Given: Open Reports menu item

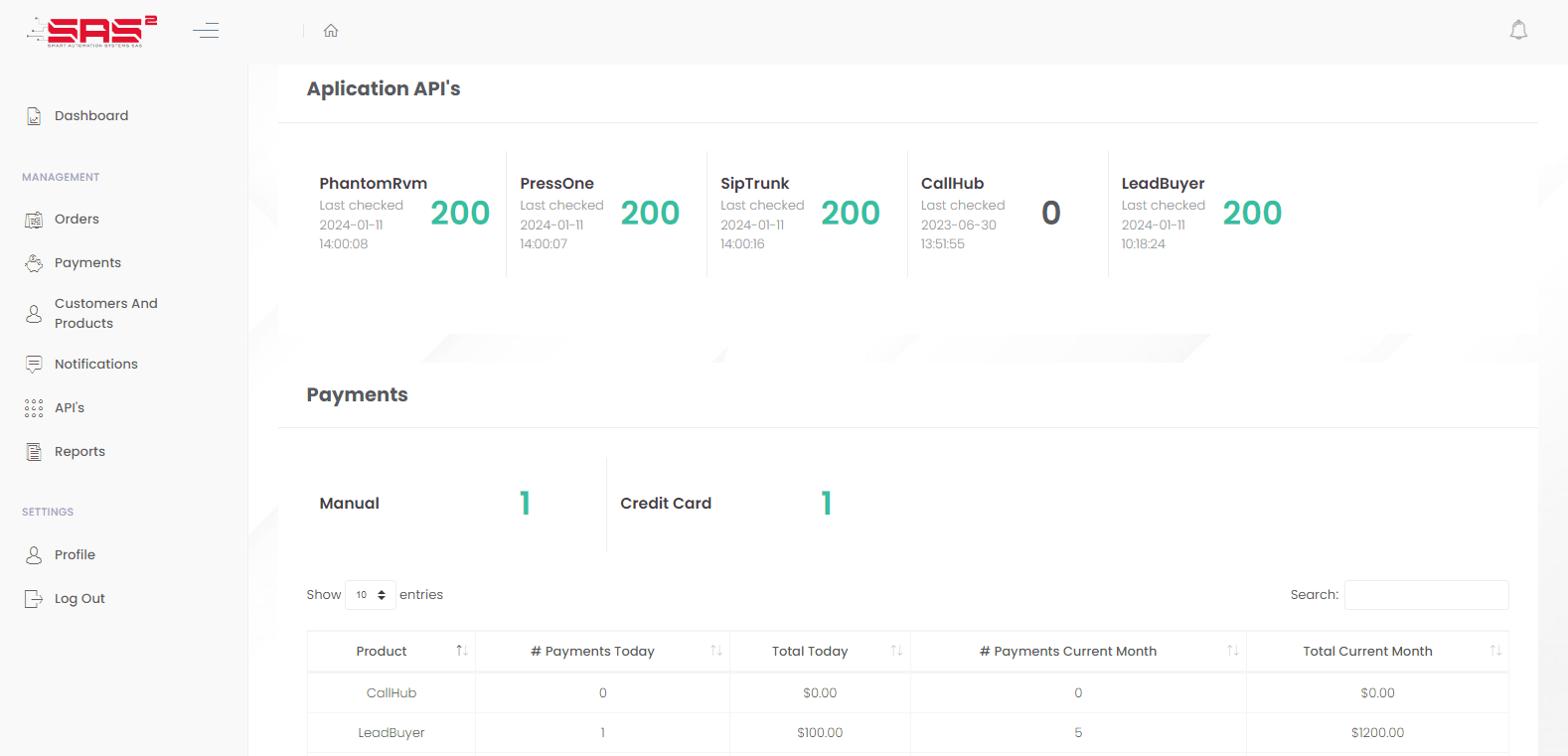Looking at the screenshot, I should 79,452.
